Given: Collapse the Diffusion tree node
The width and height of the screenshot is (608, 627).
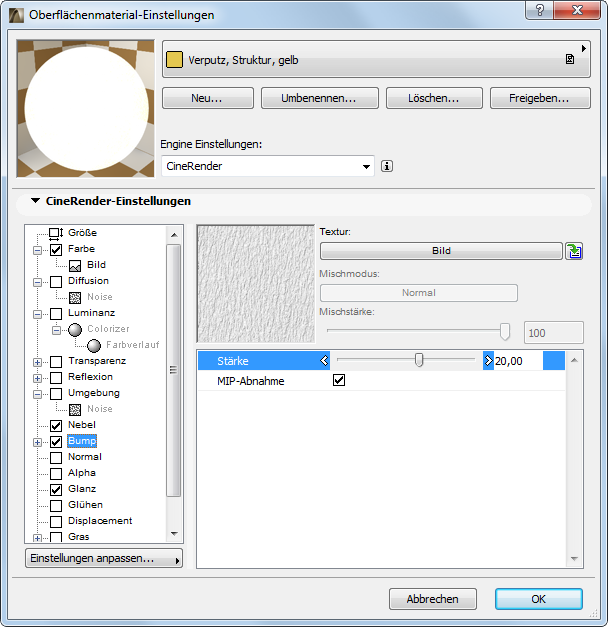Looking at the screenshot, I should 37,282.
